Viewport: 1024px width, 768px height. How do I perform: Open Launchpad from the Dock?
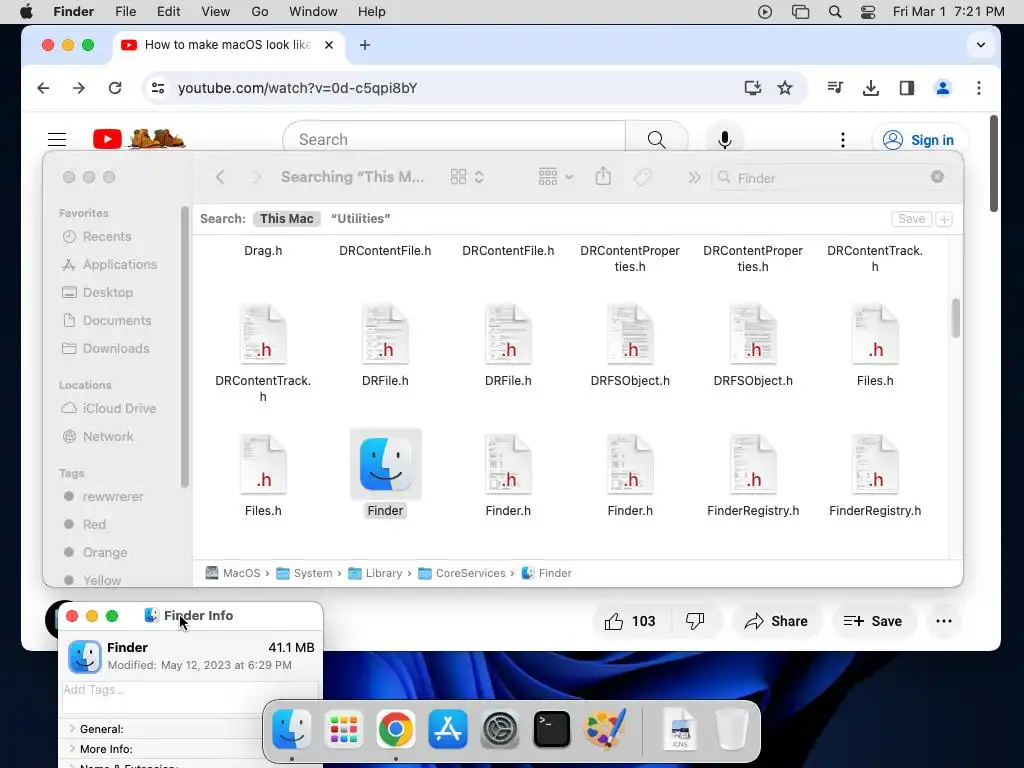(x=344, y=729)
